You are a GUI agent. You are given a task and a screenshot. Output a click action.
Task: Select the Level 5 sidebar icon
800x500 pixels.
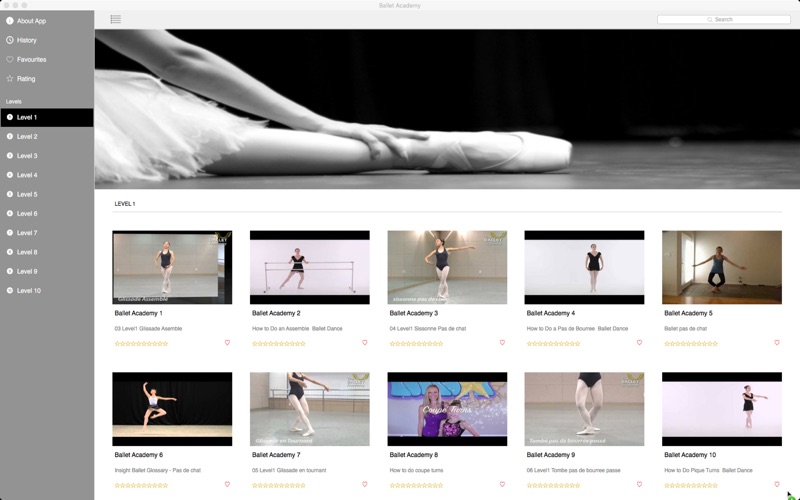pos(10,194)
